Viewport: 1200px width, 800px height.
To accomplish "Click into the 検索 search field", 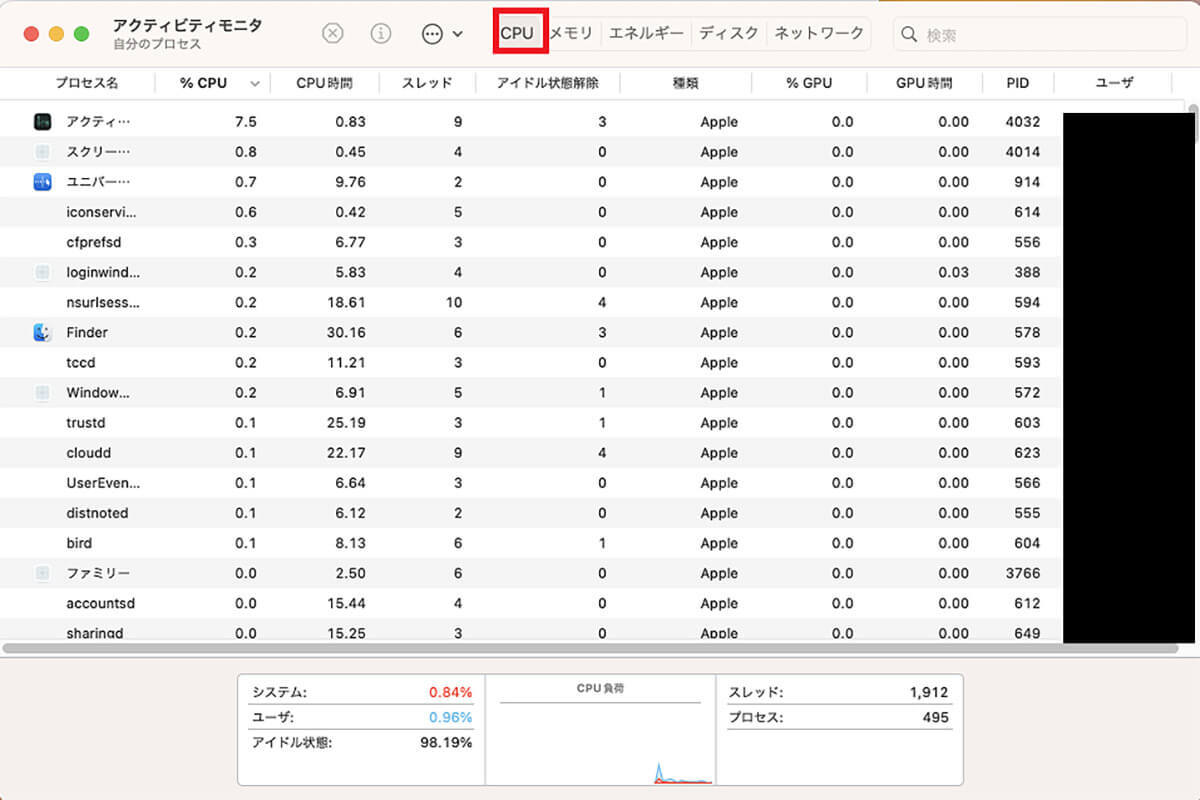I will click(1040, 34).
